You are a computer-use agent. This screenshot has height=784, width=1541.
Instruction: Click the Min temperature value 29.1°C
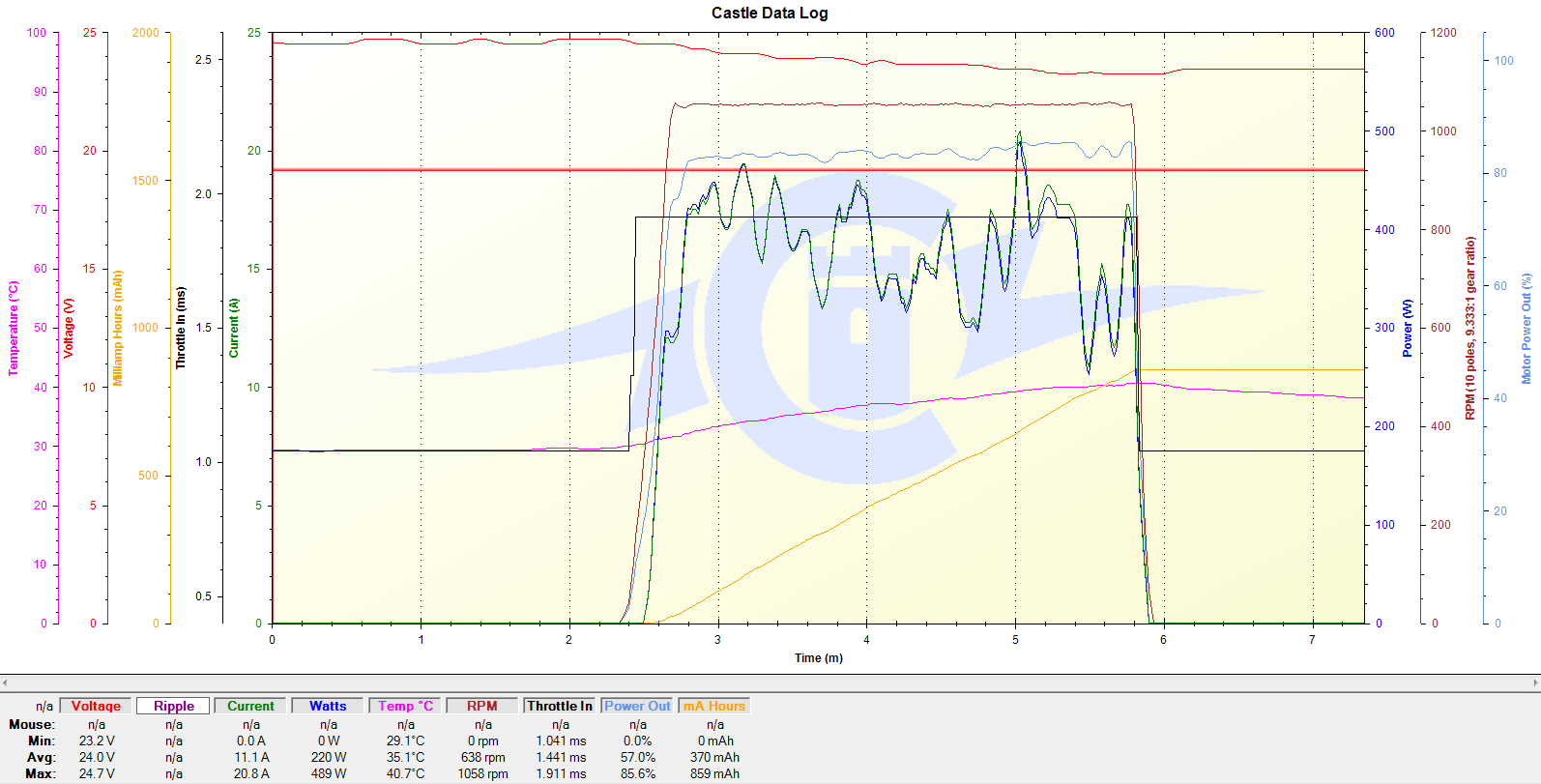(406, 740)
